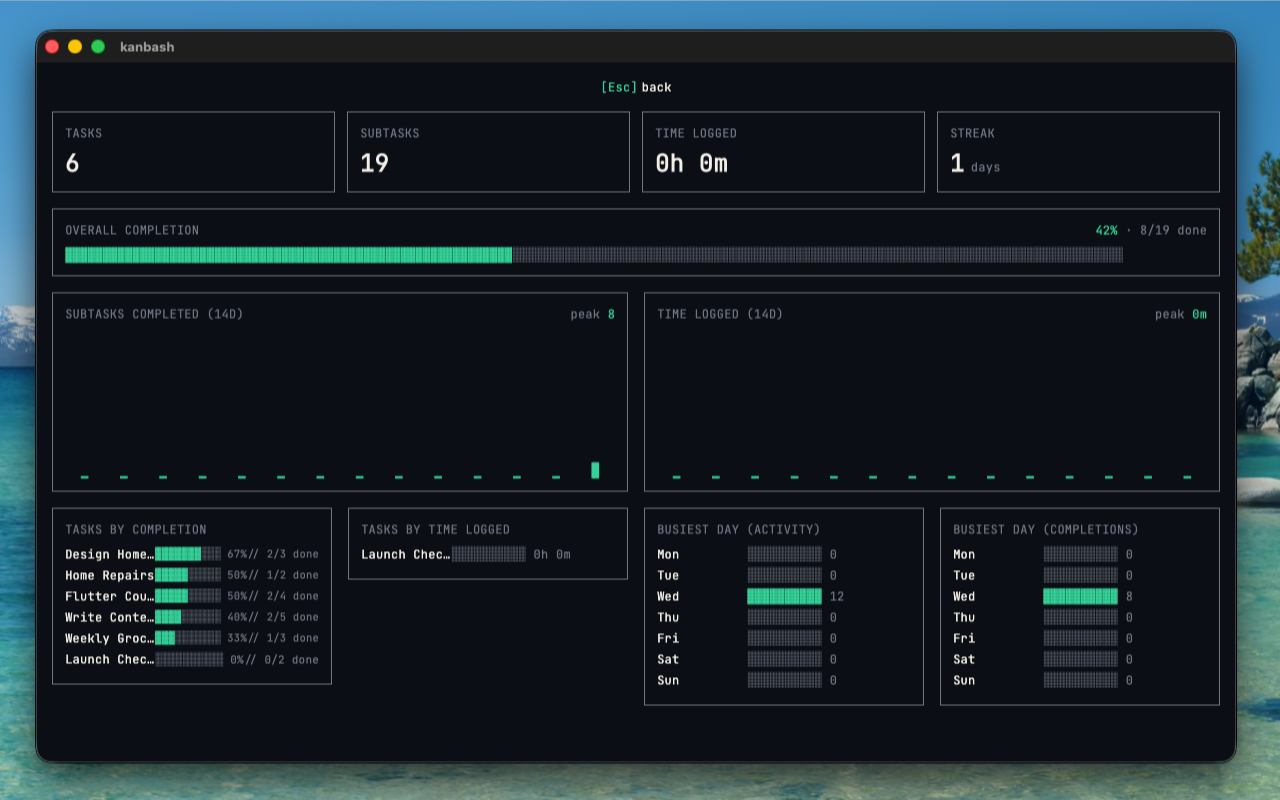Viewport: 1280px width, 800px height.
Task: Click Sat label in Activity panel
Action: coord(668,659)
